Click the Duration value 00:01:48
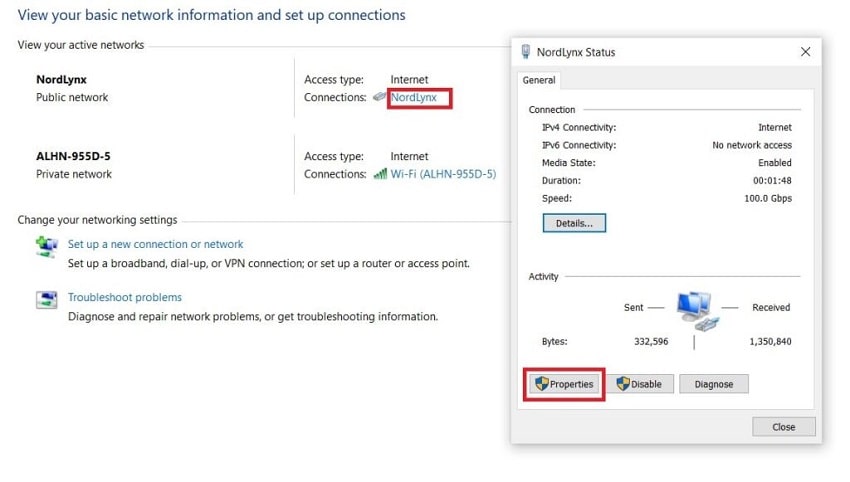Screen dimensions: 850x482 coord(772,181)
